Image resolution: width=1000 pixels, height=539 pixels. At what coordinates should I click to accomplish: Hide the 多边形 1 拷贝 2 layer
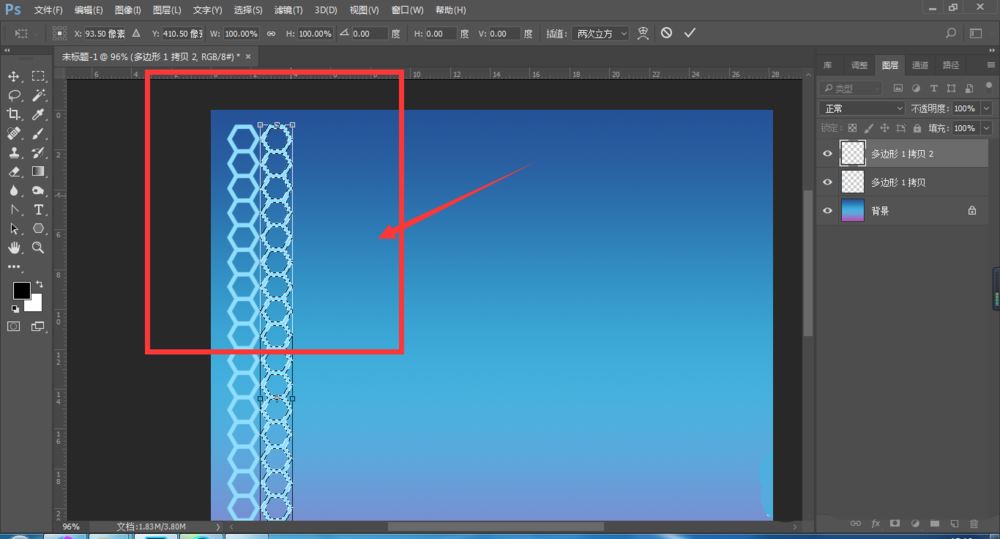pos(827,154)
